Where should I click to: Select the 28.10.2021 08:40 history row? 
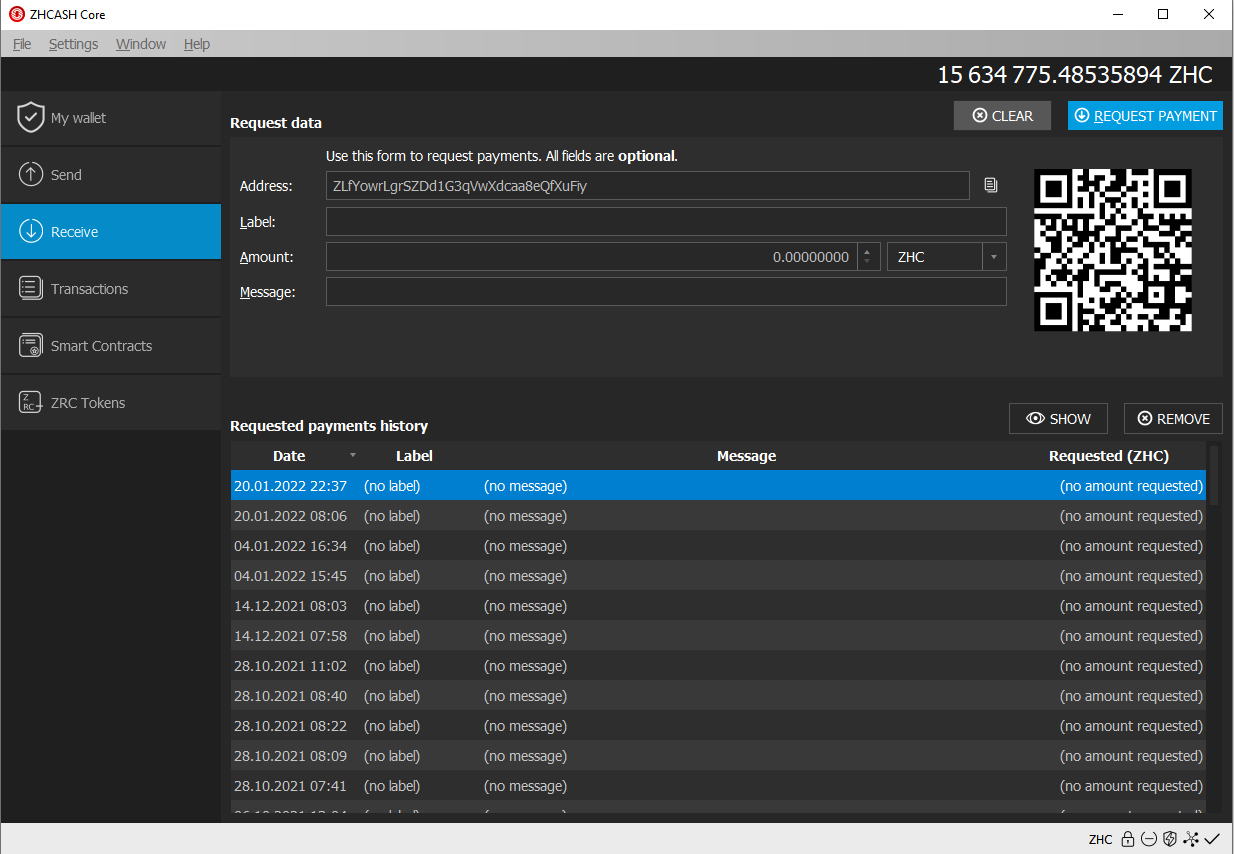click(718, 696)
